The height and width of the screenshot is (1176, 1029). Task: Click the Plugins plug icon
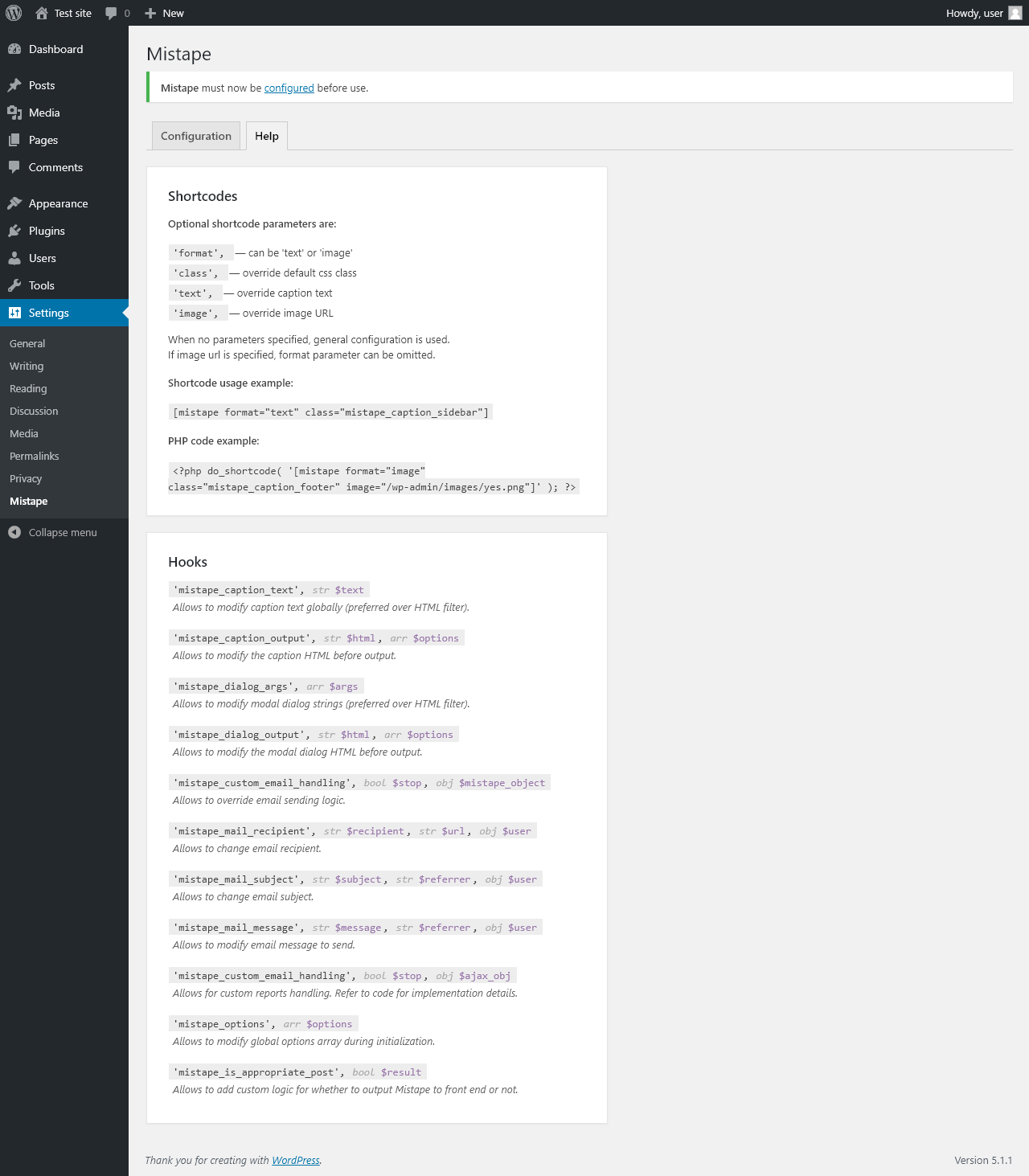click(14, 231)
